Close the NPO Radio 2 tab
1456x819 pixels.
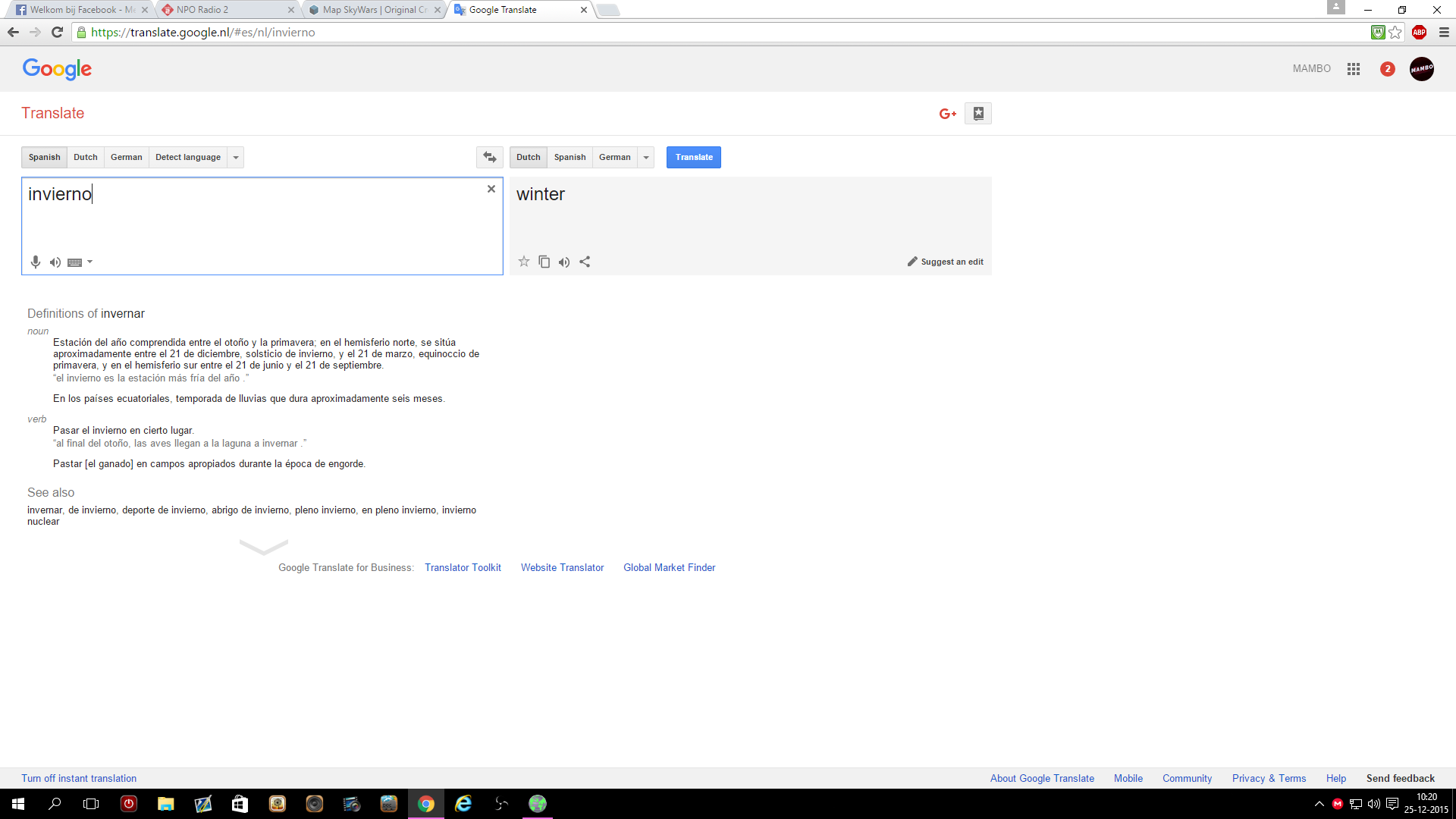pos(291,10)
